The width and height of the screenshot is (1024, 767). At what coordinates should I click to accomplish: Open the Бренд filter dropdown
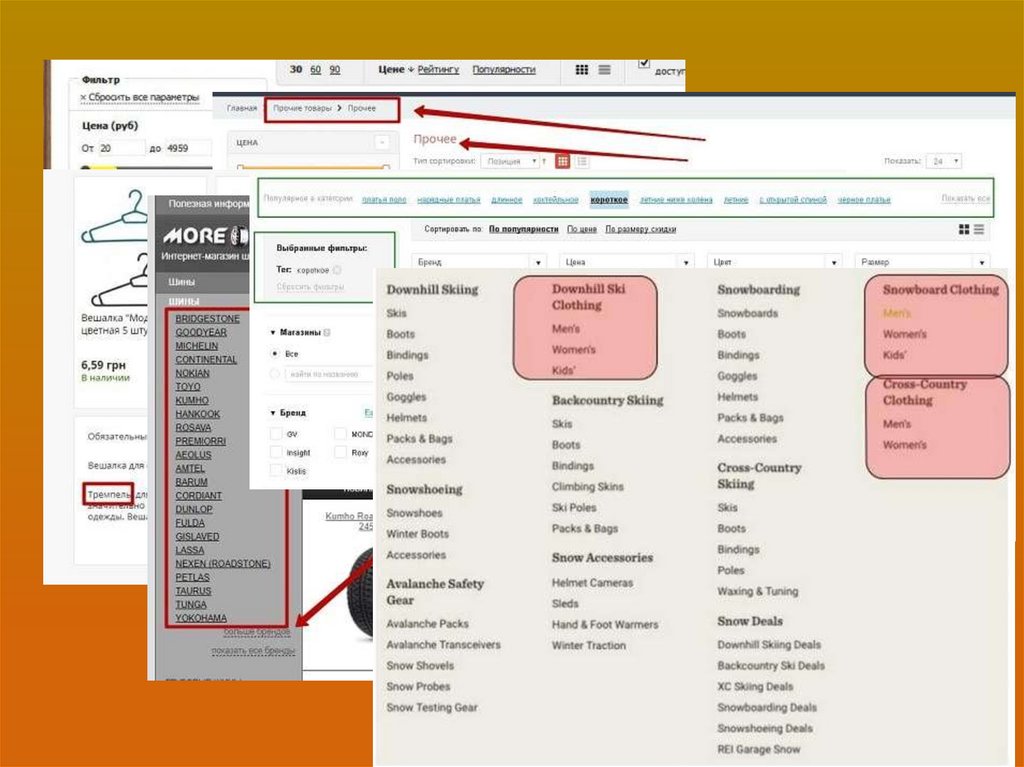(x=479, y=262)
